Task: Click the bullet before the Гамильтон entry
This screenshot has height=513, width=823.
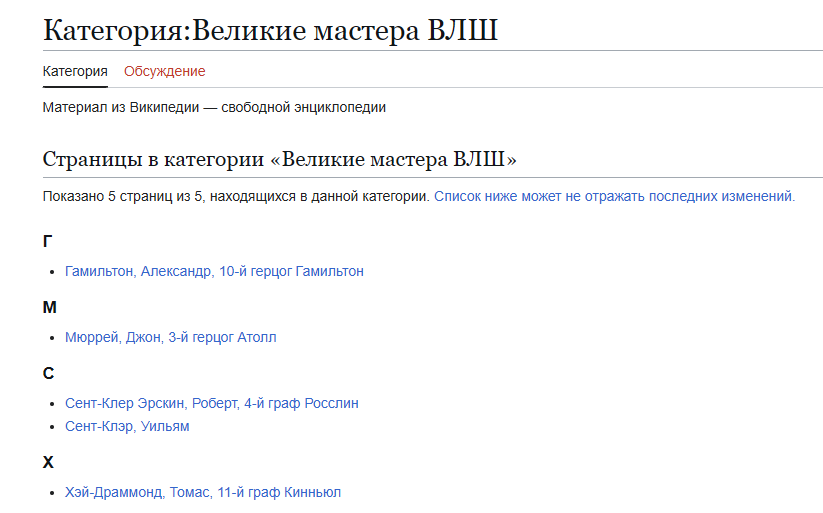Action: point(53,272)
